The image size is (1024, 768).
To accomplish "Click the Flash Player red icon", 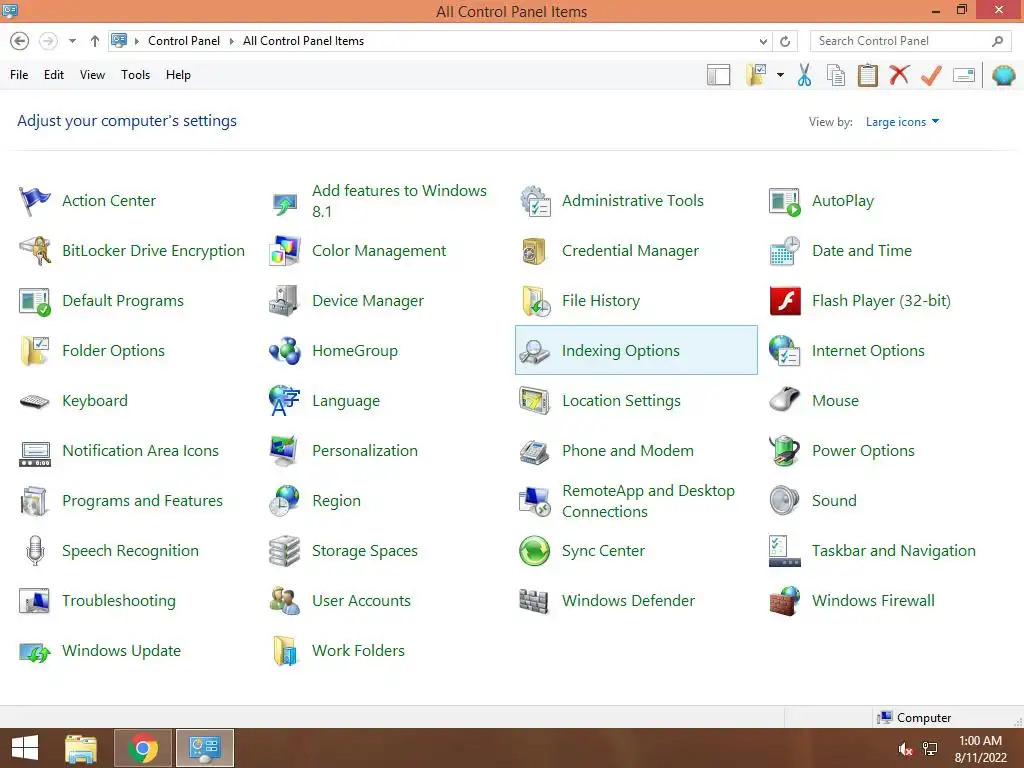I will (x=785, y=301).
